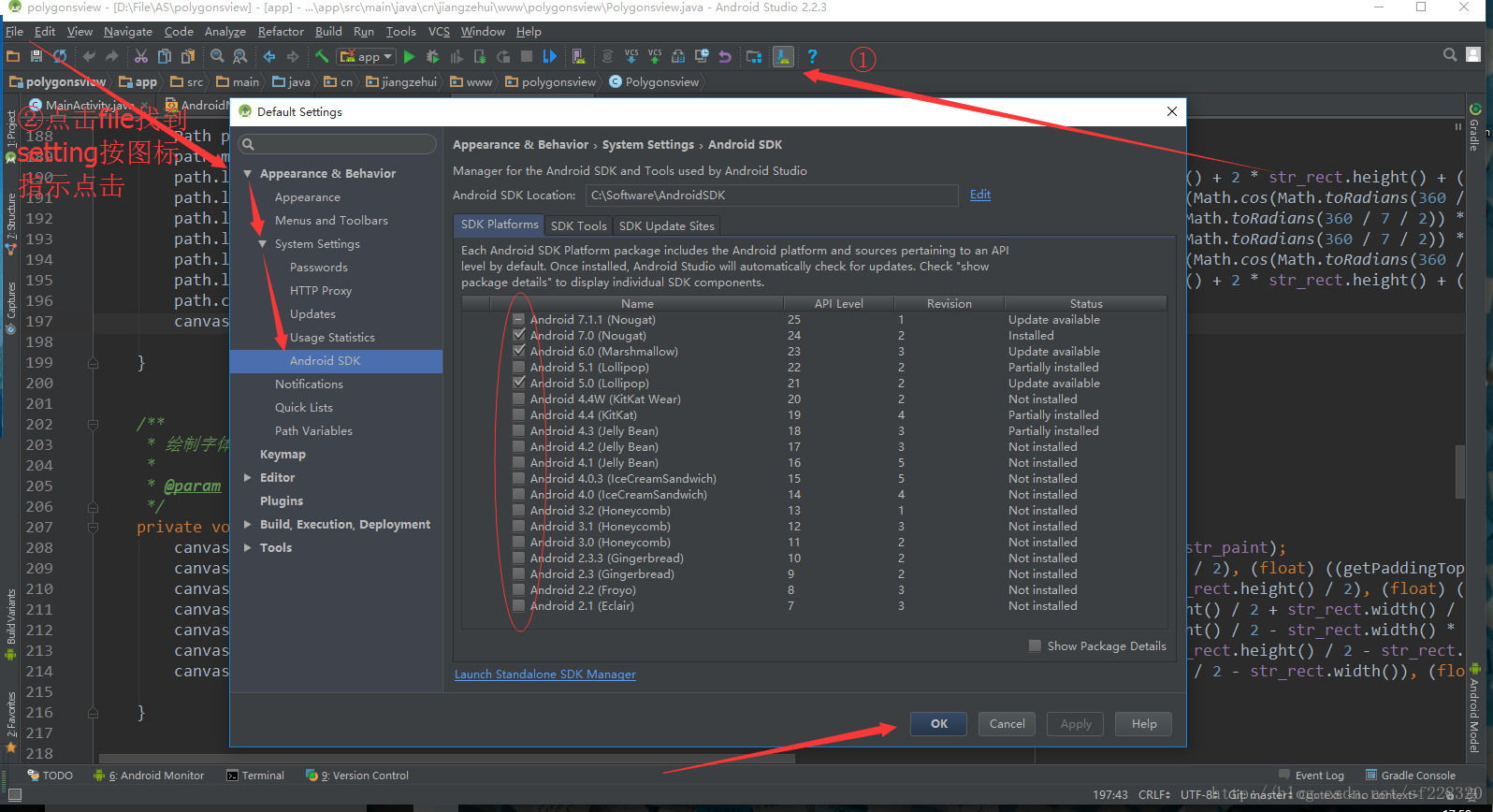The height and width of the screenshot is (812, 1493).
Task: Click the Stop square icon in the toolbar
Action: click(x=527, y=56)
